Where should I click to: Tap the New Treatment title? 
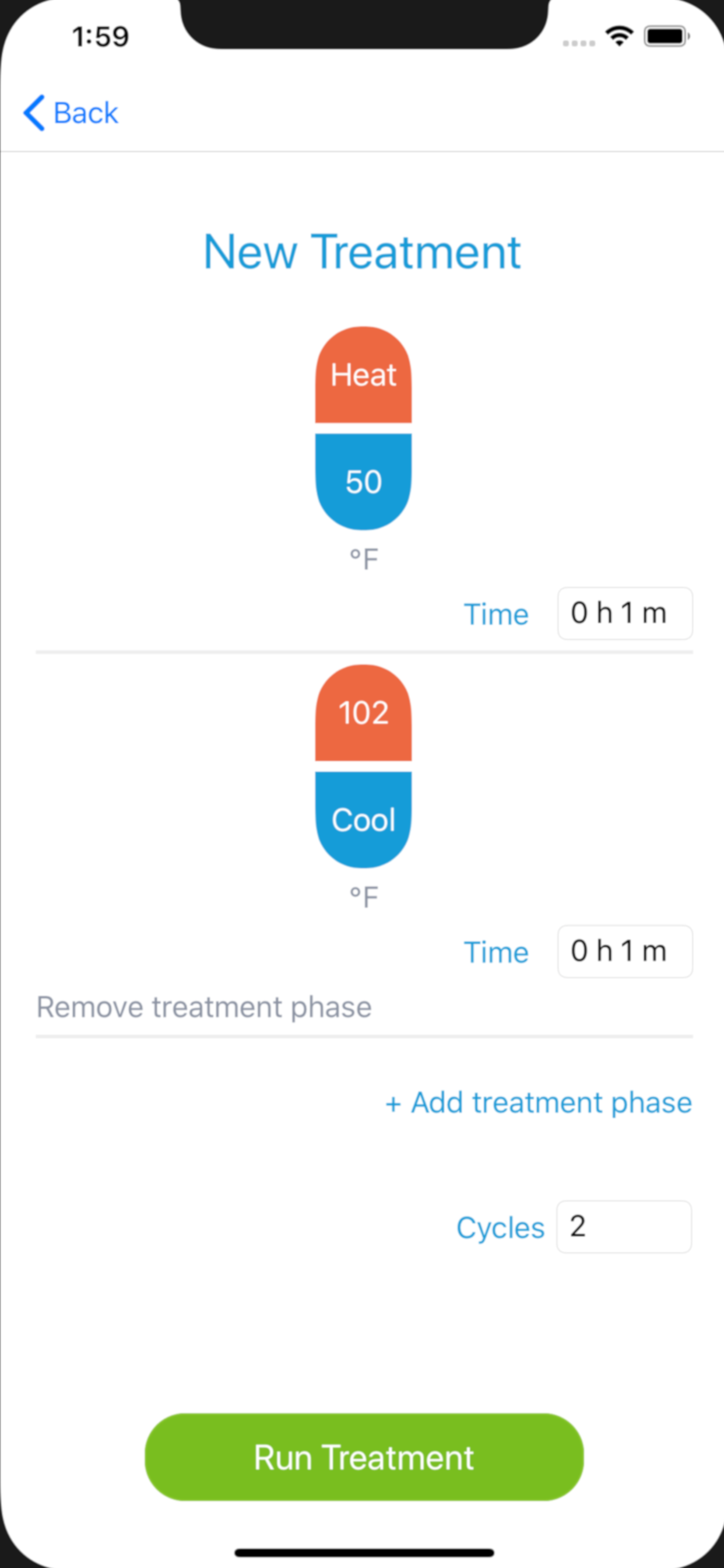[x=362, y=251]
